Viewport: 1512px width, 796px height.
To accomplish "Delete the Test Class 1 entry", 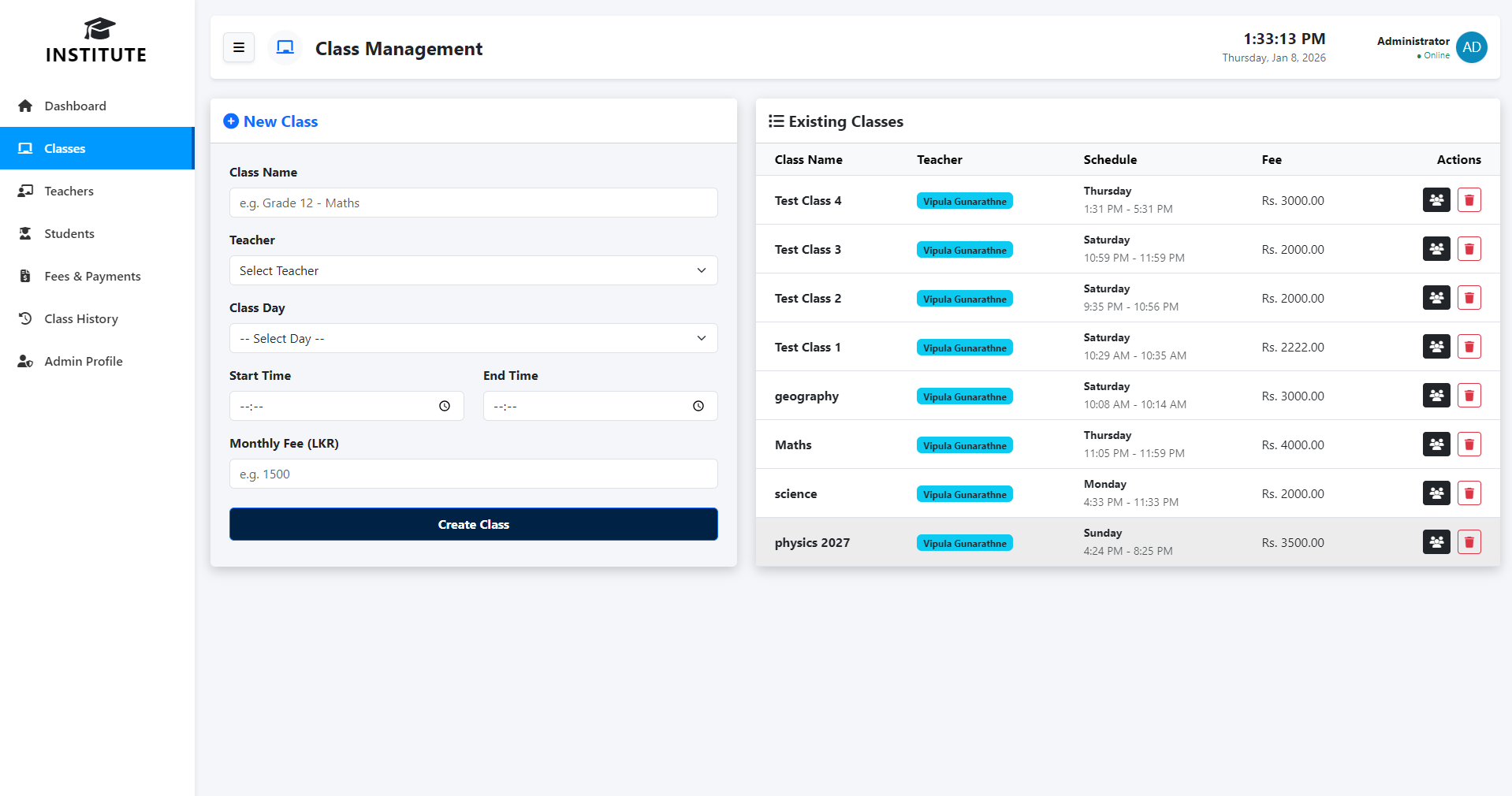I will [1469, 347].
